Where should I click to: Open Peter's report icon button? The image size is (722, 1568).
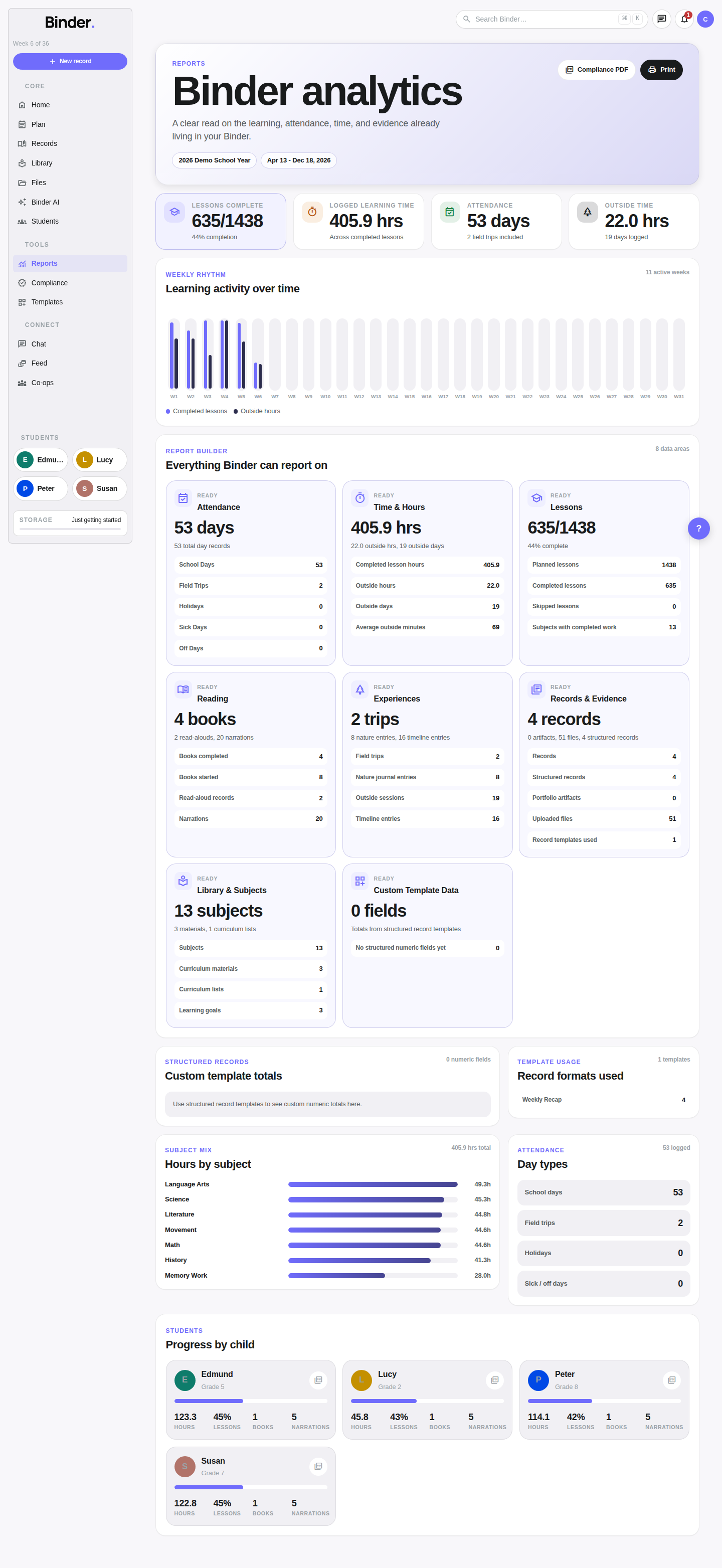coord(671,1380)
